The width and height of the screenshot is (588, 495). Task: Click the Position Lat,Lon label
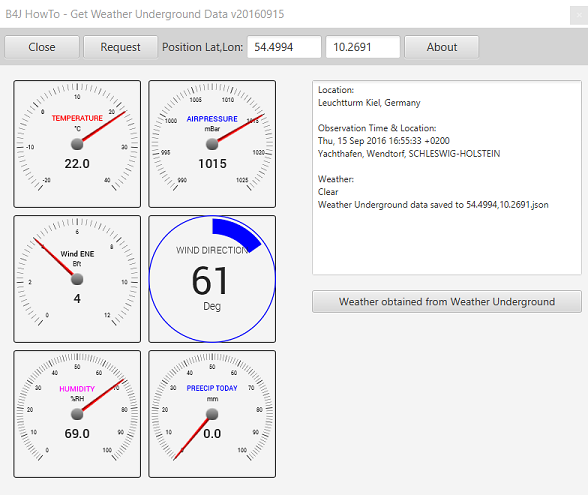click(x=202, y=47)
